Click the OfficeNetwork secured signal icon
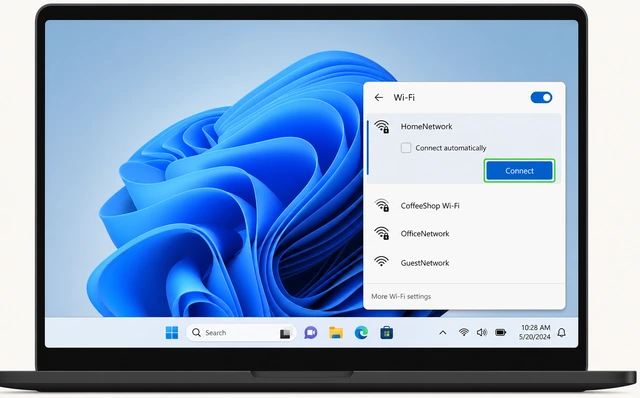The width and height of the screenshot is (640, 398). click(x=382, y=233)
